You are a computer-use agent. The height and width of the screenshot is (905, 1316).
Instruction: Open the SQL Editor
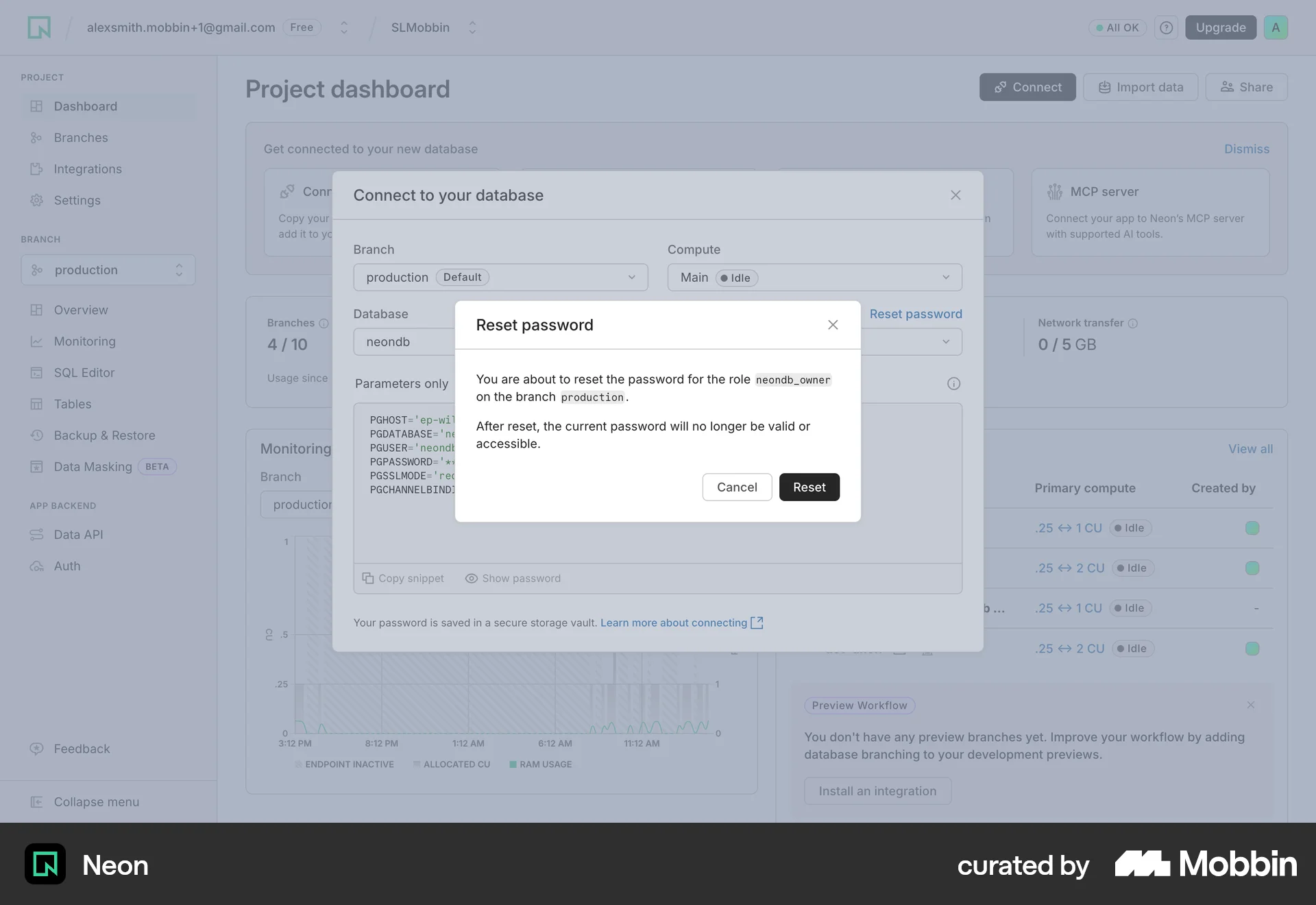[108, 373]
